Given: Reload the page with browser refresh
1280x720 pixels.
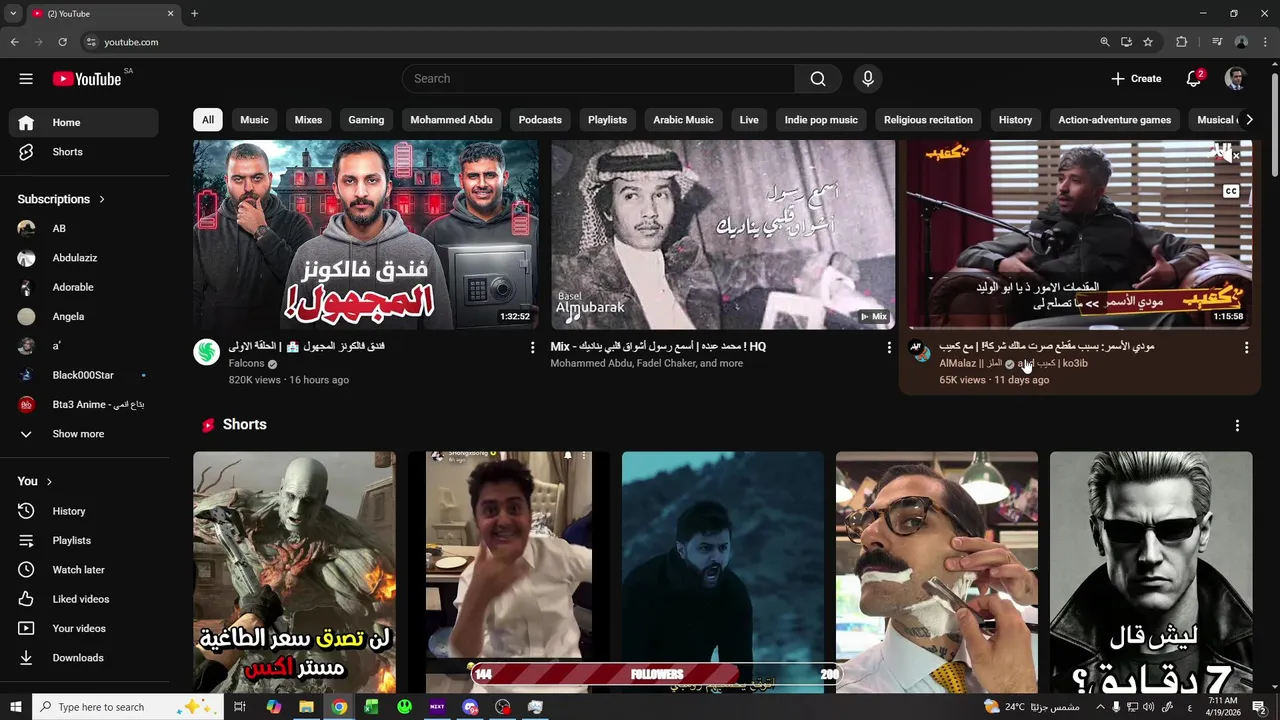Looking at the screenshot, I should (62, 42).
